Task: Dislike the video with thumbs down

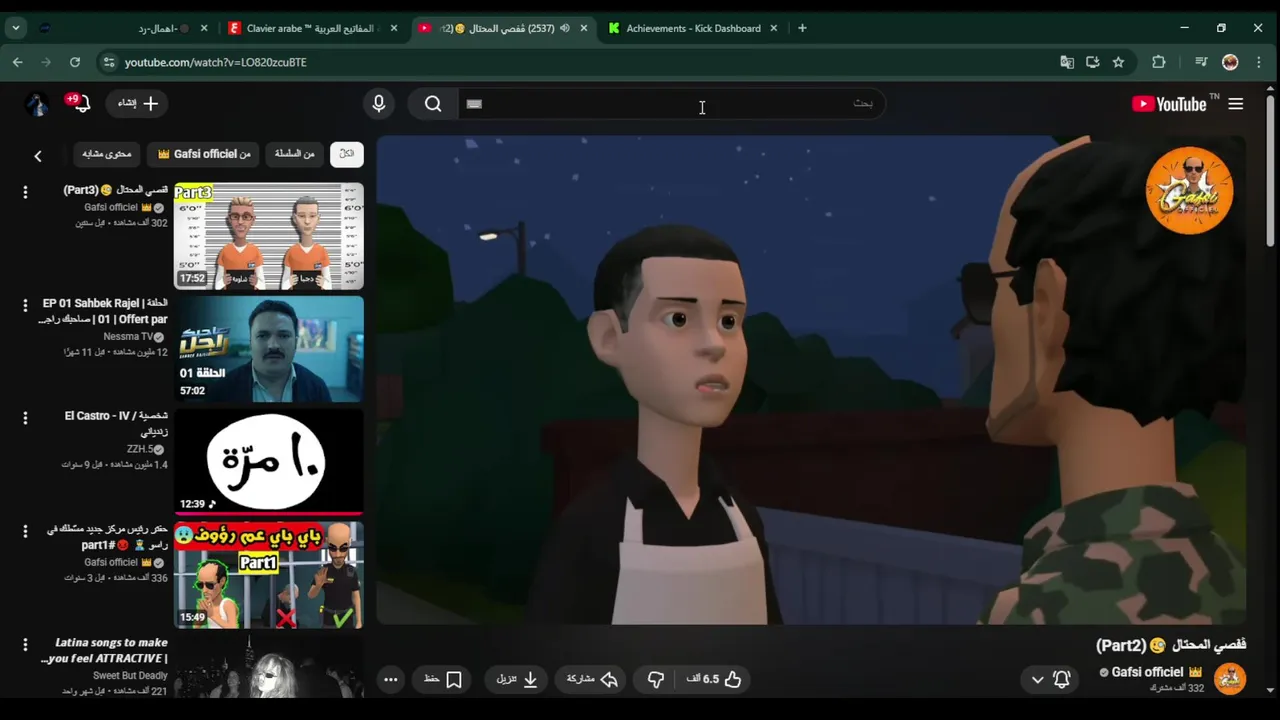Action: click(x=655, y=679)
